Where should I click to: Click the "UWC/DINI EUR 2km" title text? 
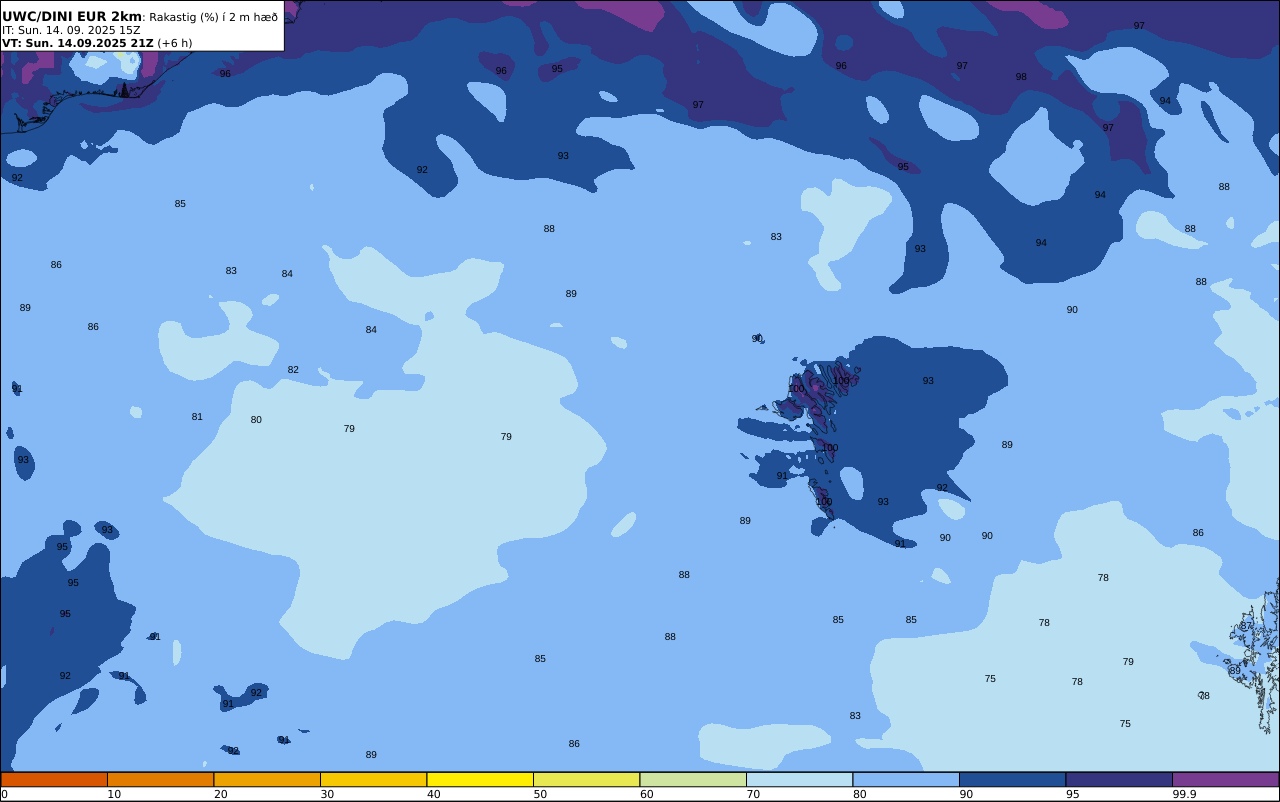coord(72,16)
